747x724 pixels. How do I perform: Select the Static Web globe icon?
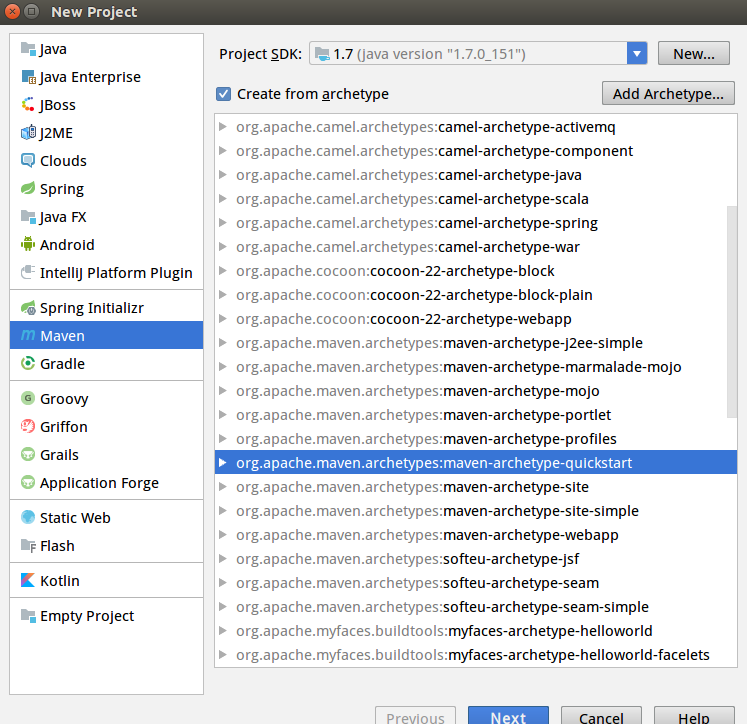click(x=28, y=518)
